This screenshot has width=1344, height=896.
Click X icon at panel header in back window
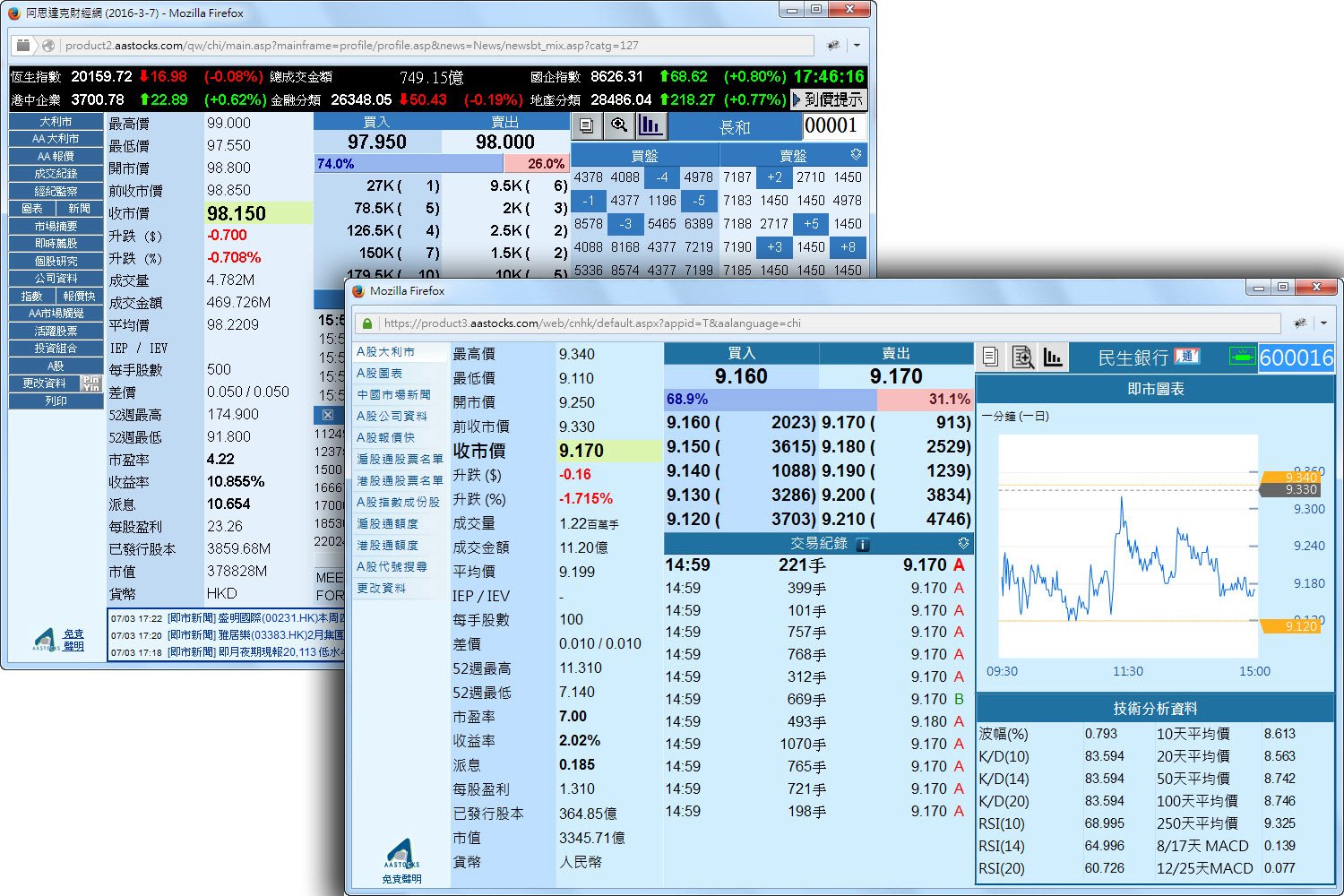pyautogui.click(x=328, y=415)
